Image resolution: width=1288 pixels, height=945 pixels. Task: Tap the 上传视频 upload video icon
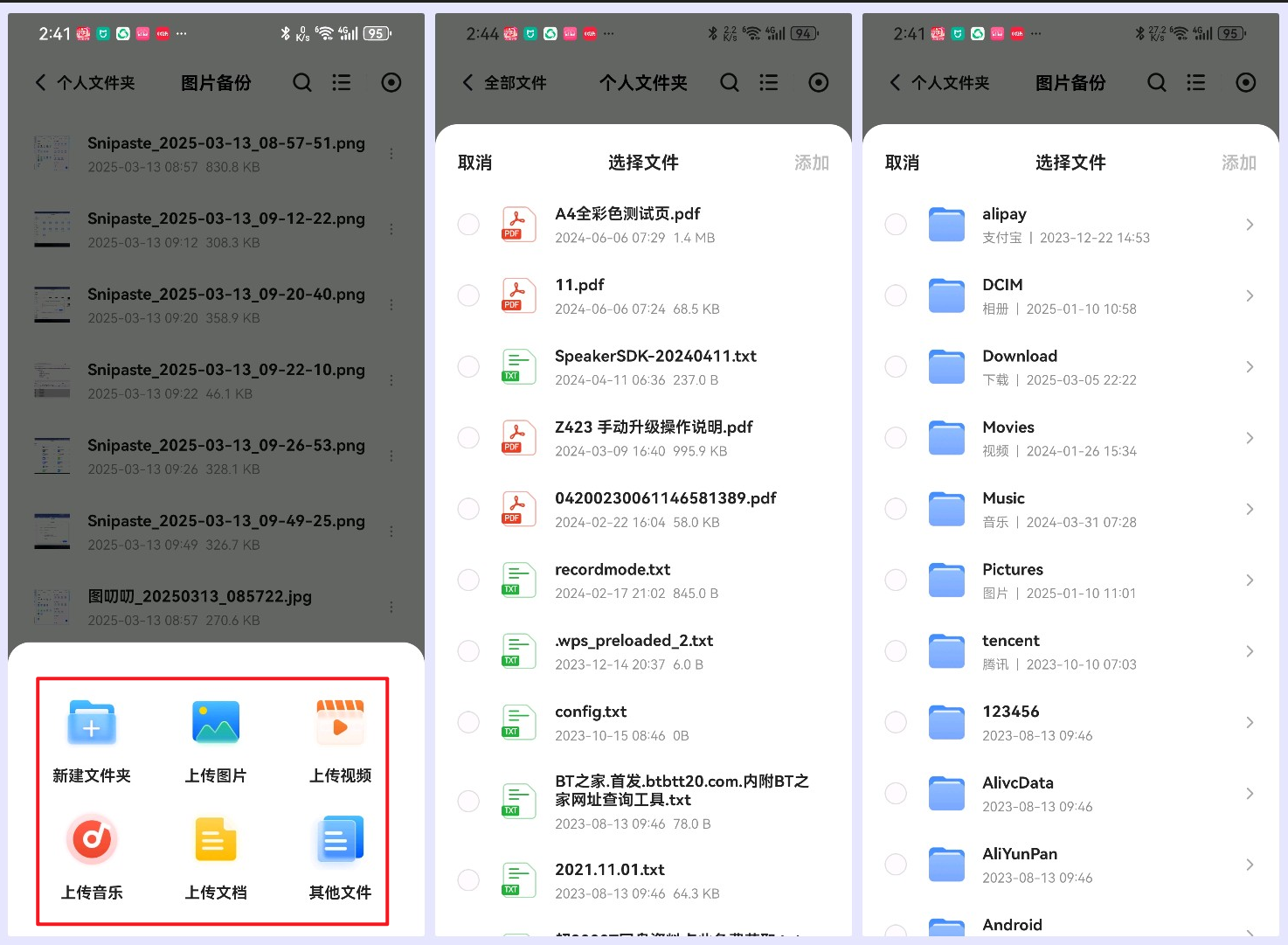(340, 722)
